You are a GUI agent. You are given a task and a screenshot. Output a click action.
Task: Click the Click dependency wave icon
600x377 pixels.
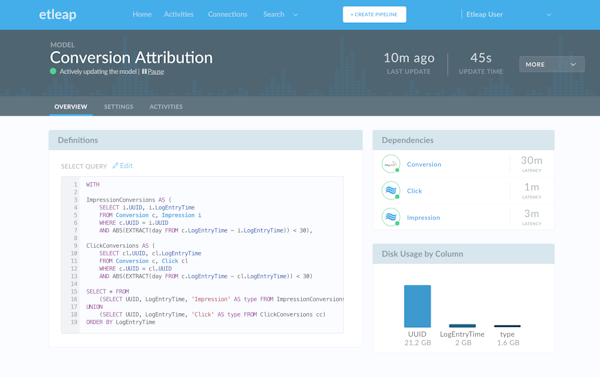[x=391, y=190]
